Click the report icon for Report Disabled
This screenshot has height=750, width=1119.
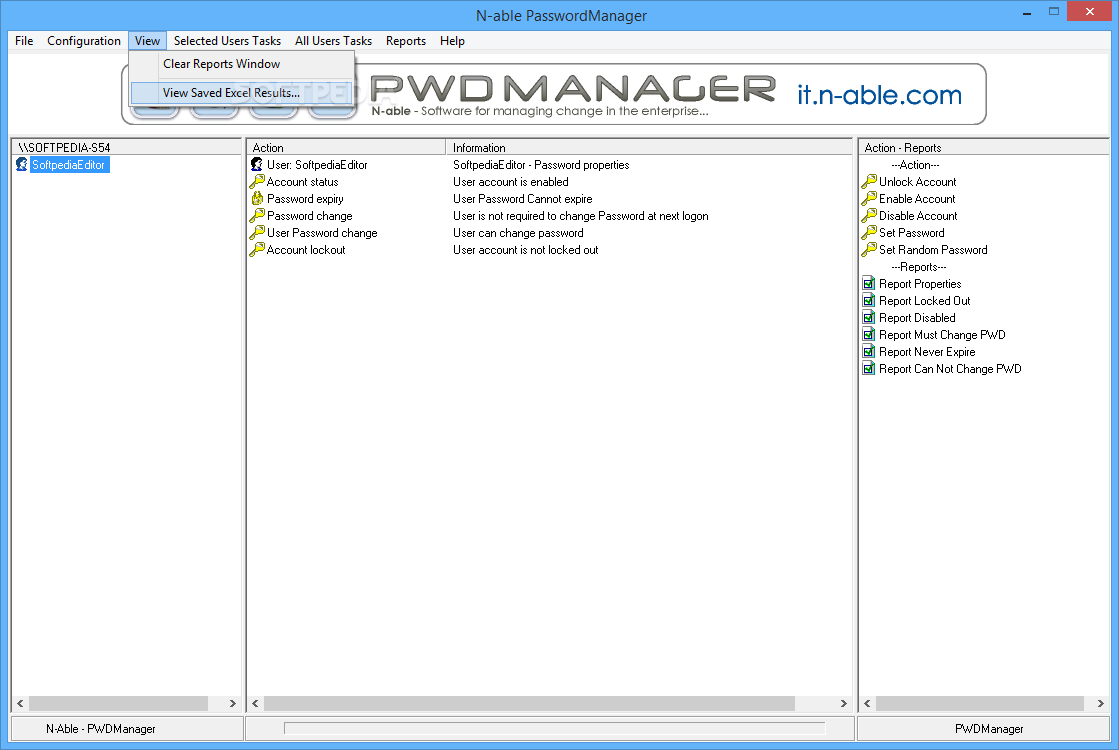(869, 318)
